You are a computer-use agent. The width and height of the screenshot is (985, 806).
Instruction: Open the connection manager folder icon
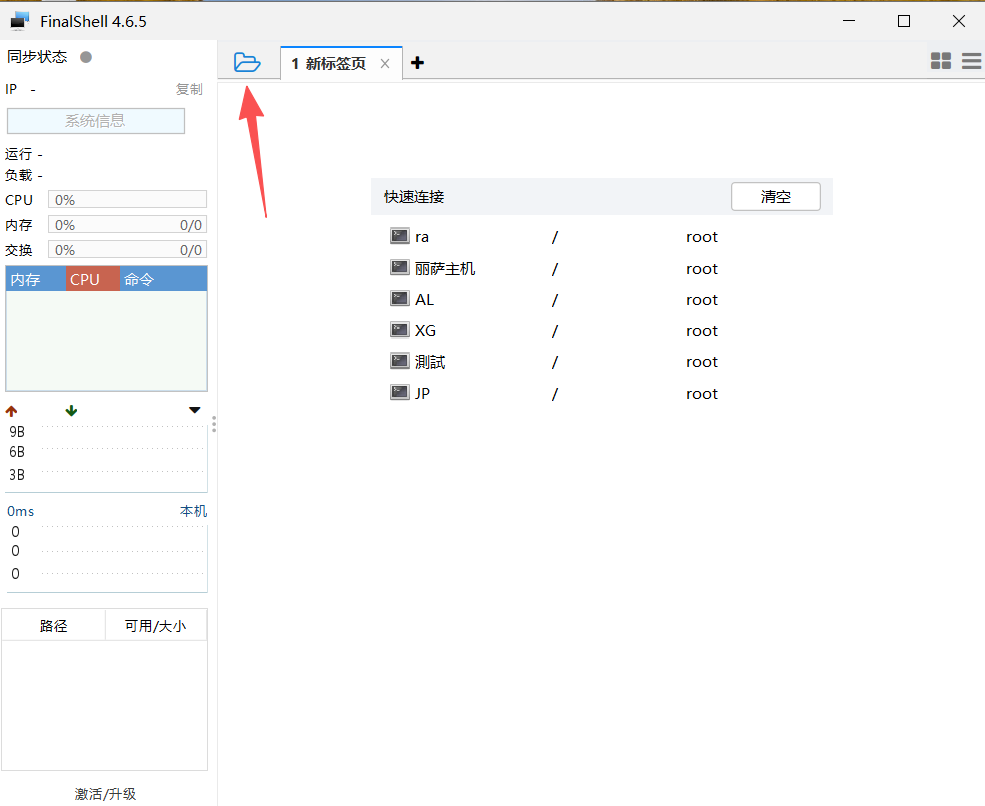pyautogui.click(x=247, y=62)
